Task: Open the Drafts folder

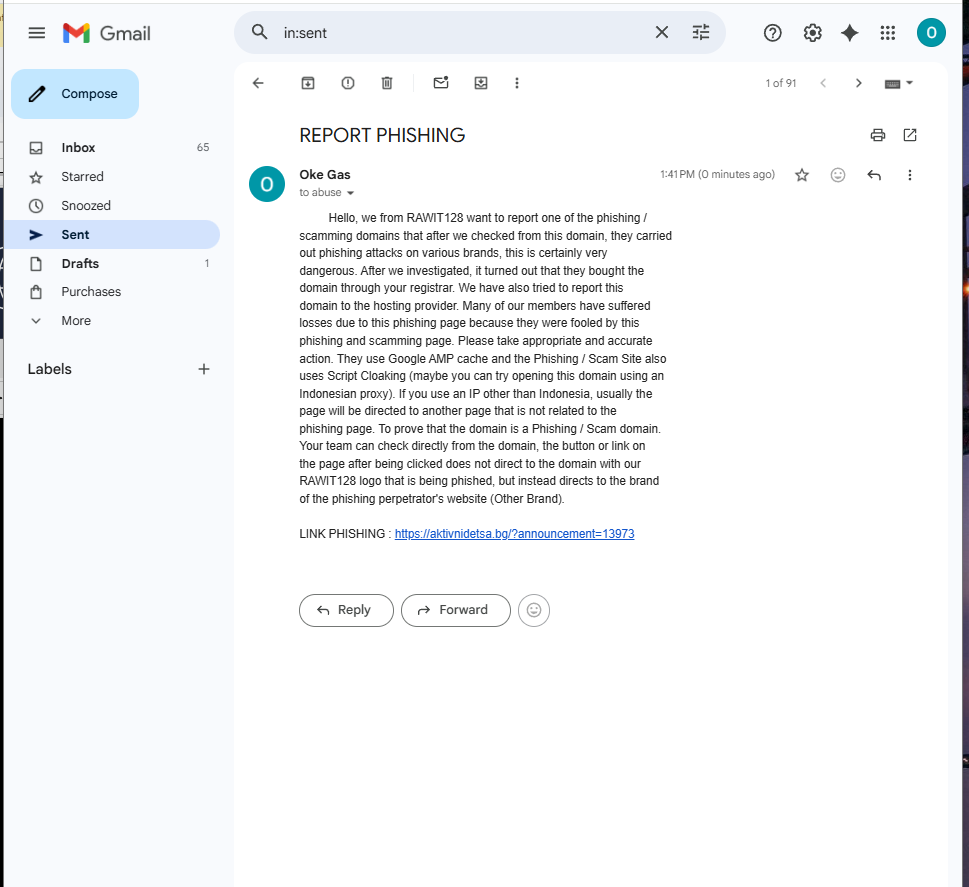Action: [112, 263]
